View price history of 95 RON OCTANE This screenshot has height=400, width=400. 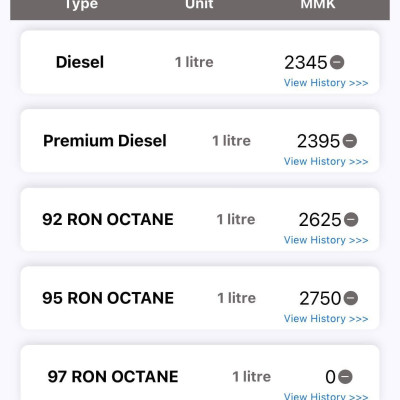pyautogui.click(x=326, y=319)
